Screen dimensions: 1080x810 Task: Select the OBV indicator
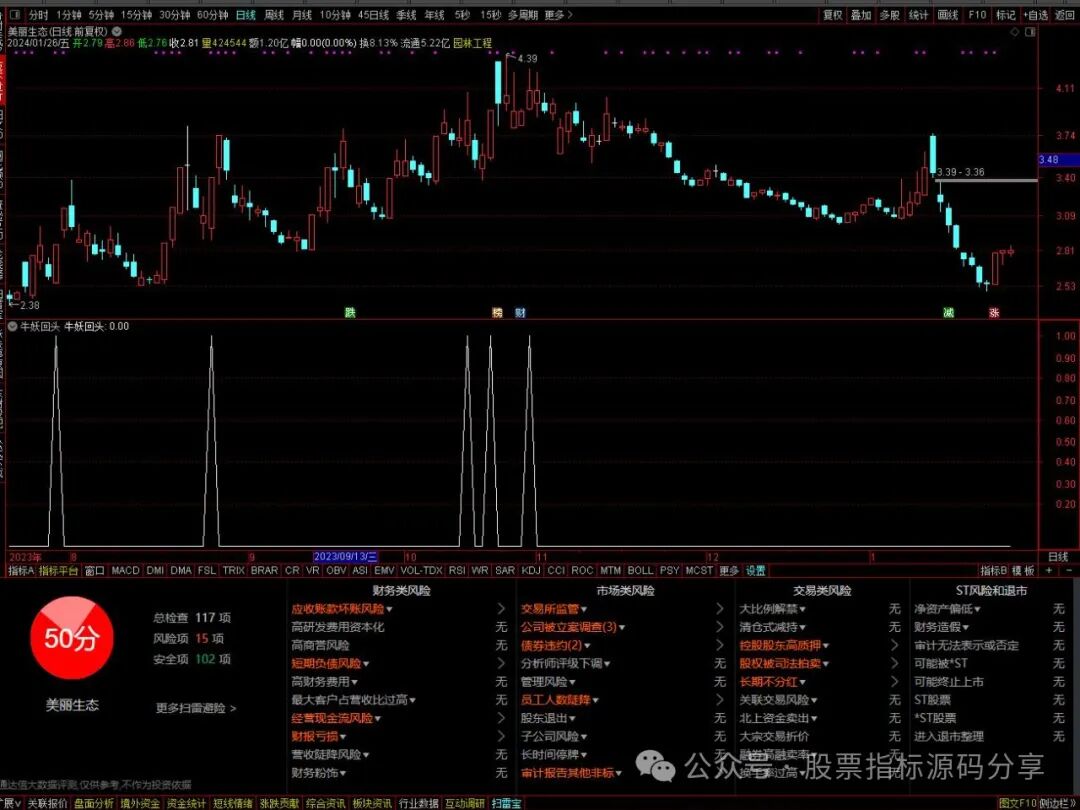(x=336, y=570)
